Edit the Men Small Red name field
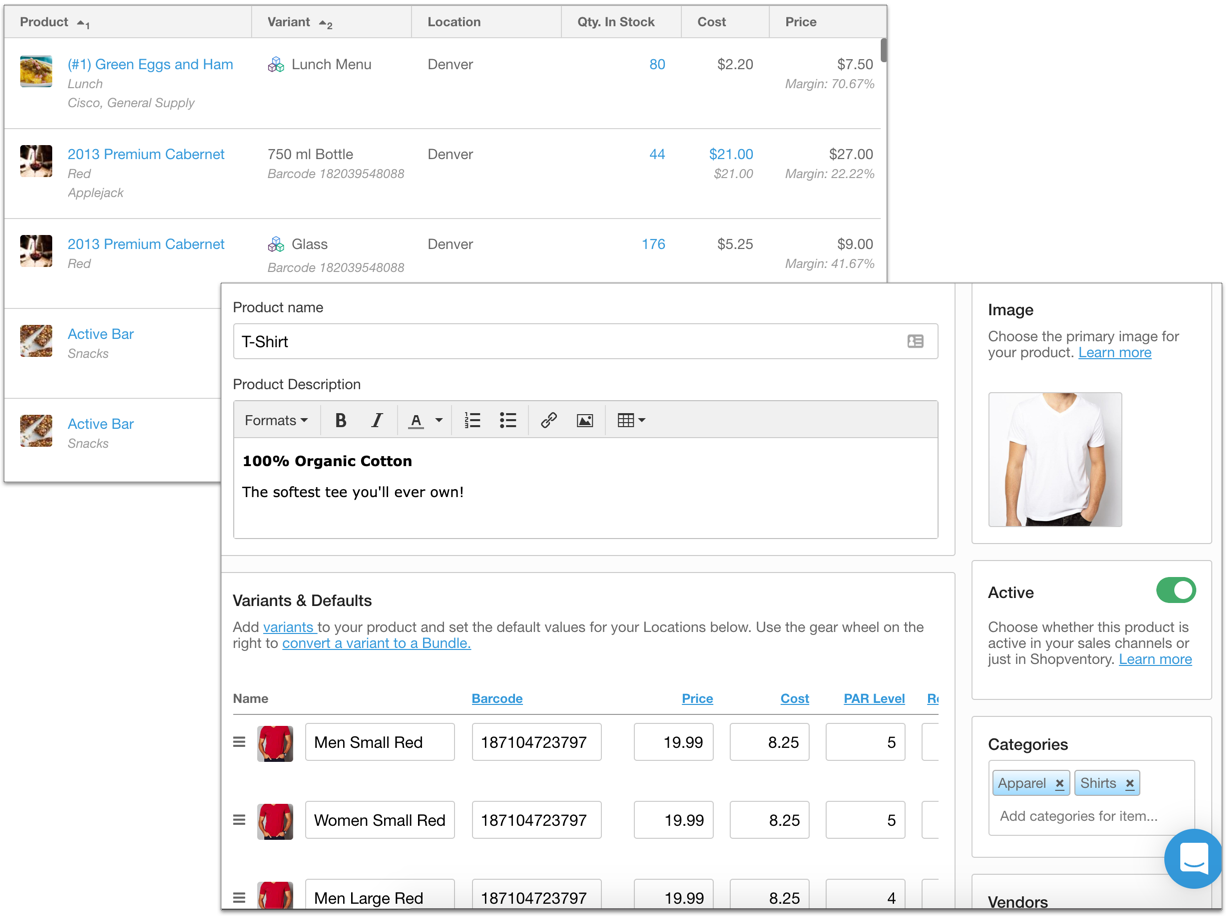The height and width of the screenshot is (916, 1226). coord(380,743)
